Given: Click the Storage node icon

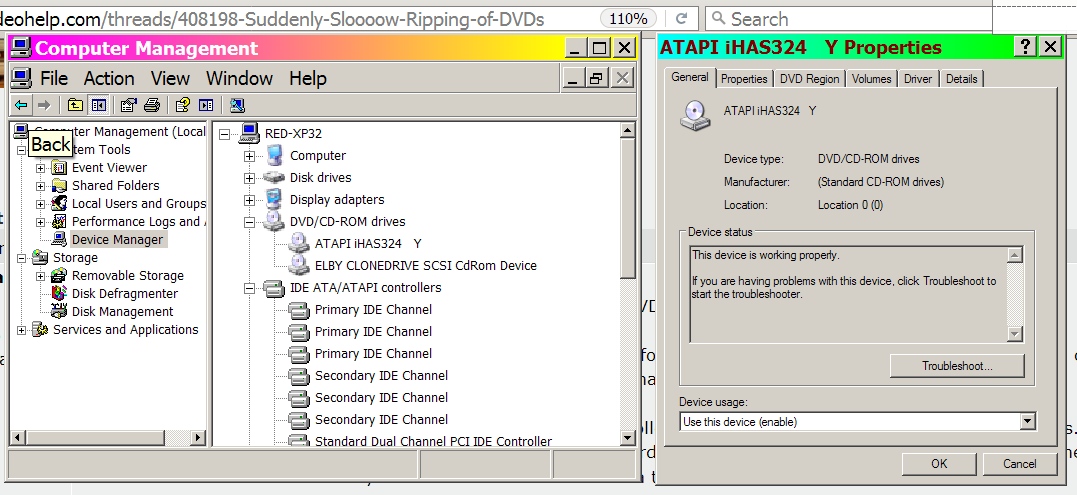Looking at the screenshot, I should [x=41, y=257].
